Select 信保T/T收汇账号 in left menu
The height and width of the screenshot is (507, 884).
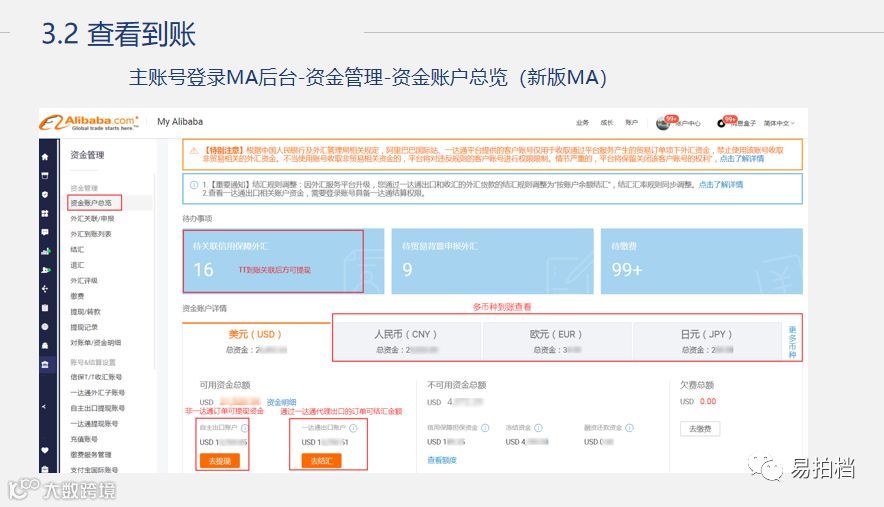96,377
